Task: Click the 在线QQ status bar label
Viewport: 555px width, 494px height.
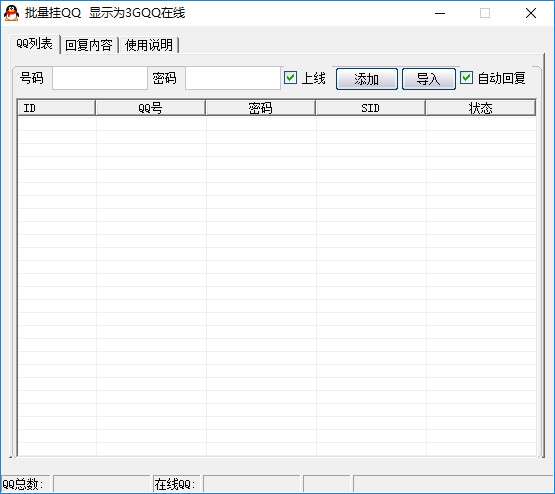Action: pos(175,484)
